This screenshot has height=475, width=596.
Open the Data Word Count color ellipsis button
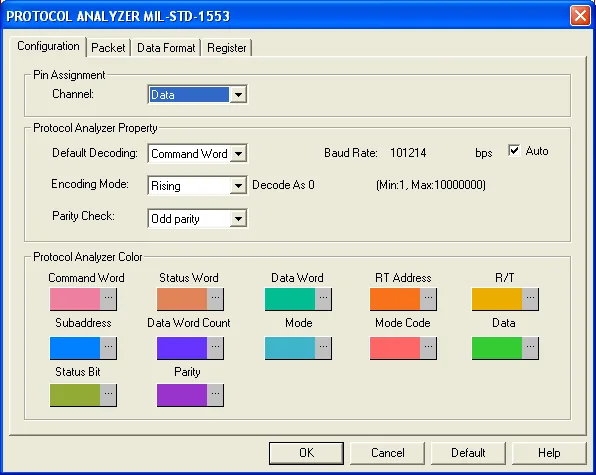point(216,348)
